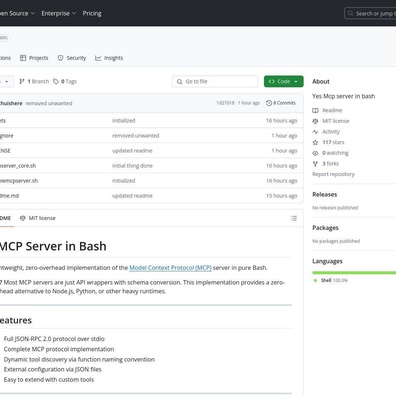Open the green Code dropdown button
396x396 pixels.
tap(284, 81)
